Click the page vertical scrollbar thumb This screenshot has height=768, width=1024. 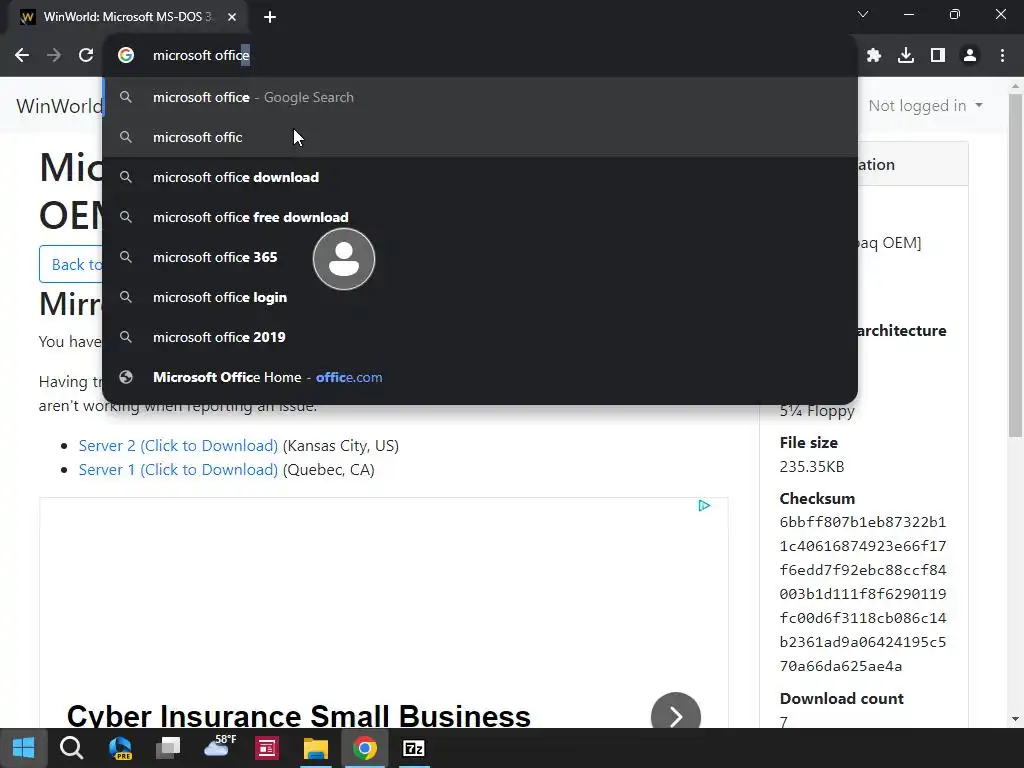tap(1015, 264)
